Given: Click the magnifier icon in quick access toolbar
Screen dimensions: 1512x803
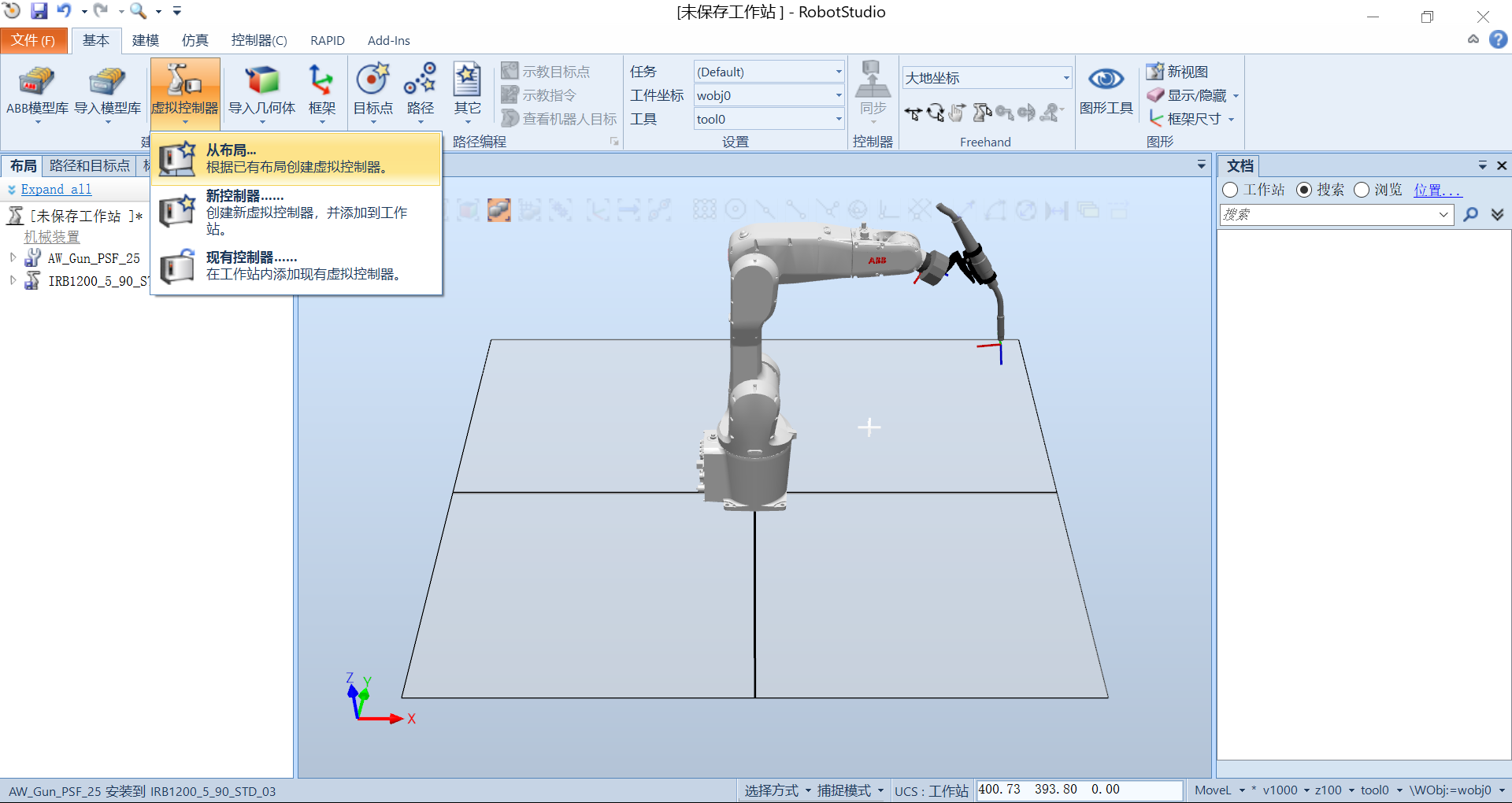Looking at the screenshot, I should (x=139, y=11).
